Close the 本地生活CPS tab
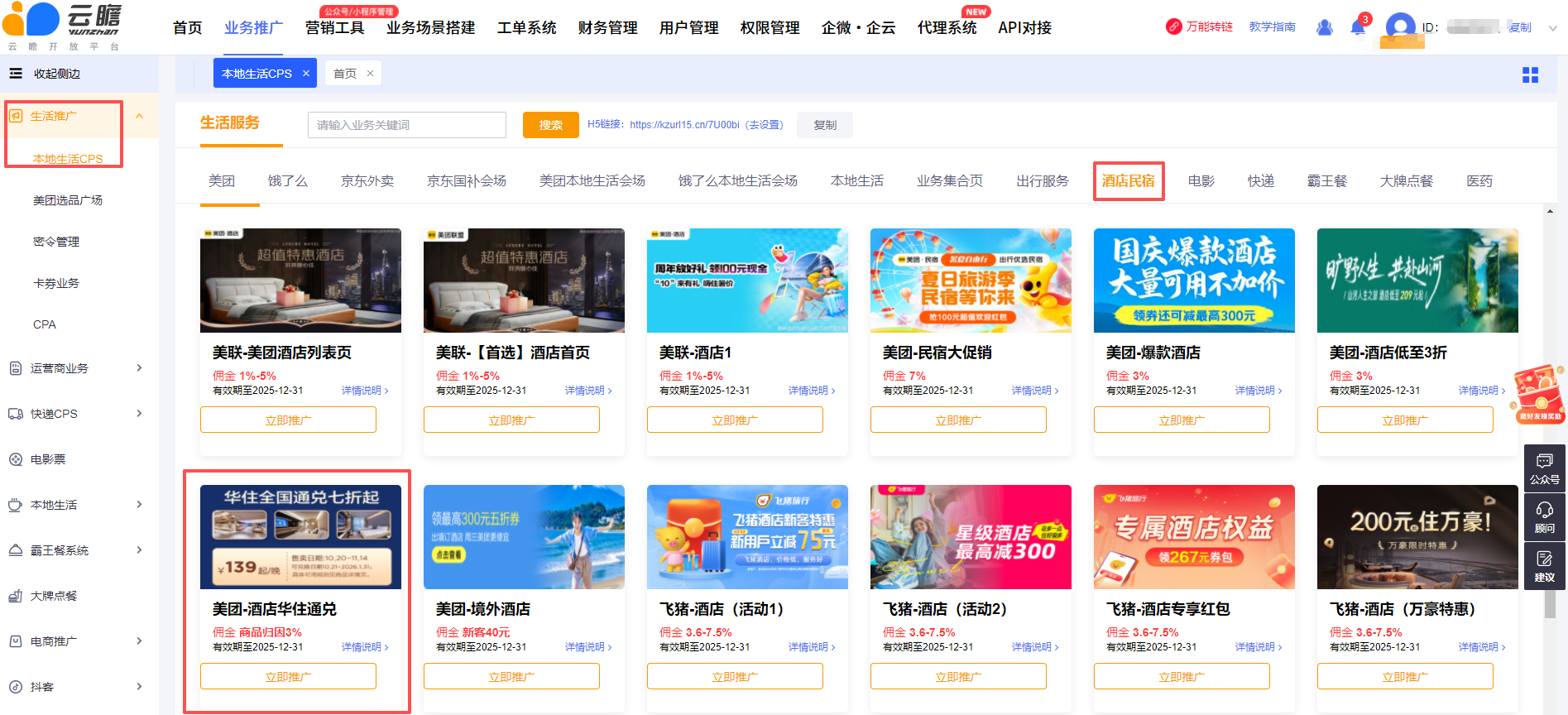The height and width of the screenshot is (715, 1568). 306,74
